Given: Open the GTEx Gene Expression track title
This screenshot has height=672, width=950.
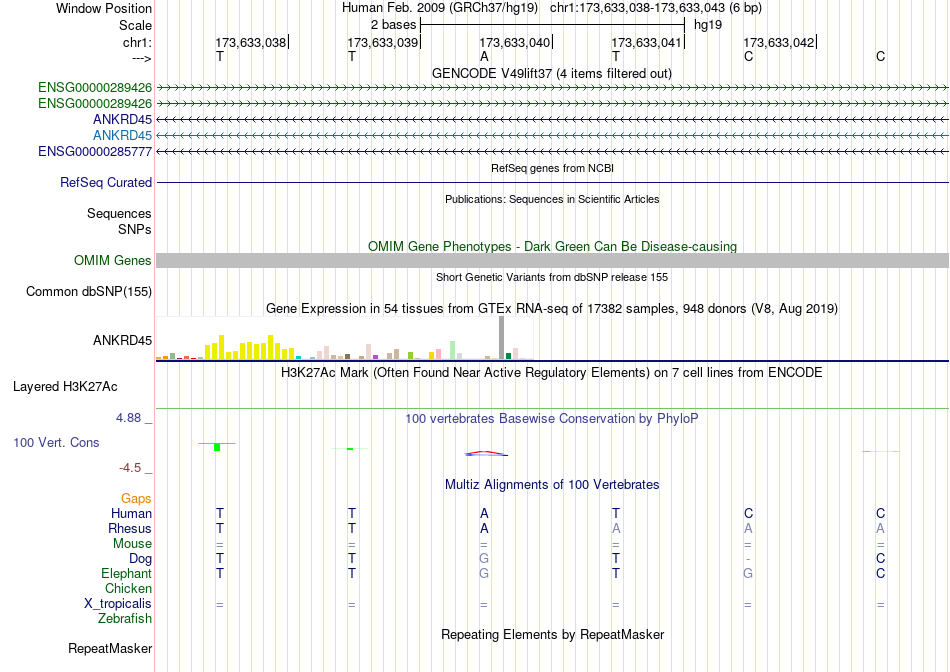Looking at the screenshot, I should tap(552, 308).
